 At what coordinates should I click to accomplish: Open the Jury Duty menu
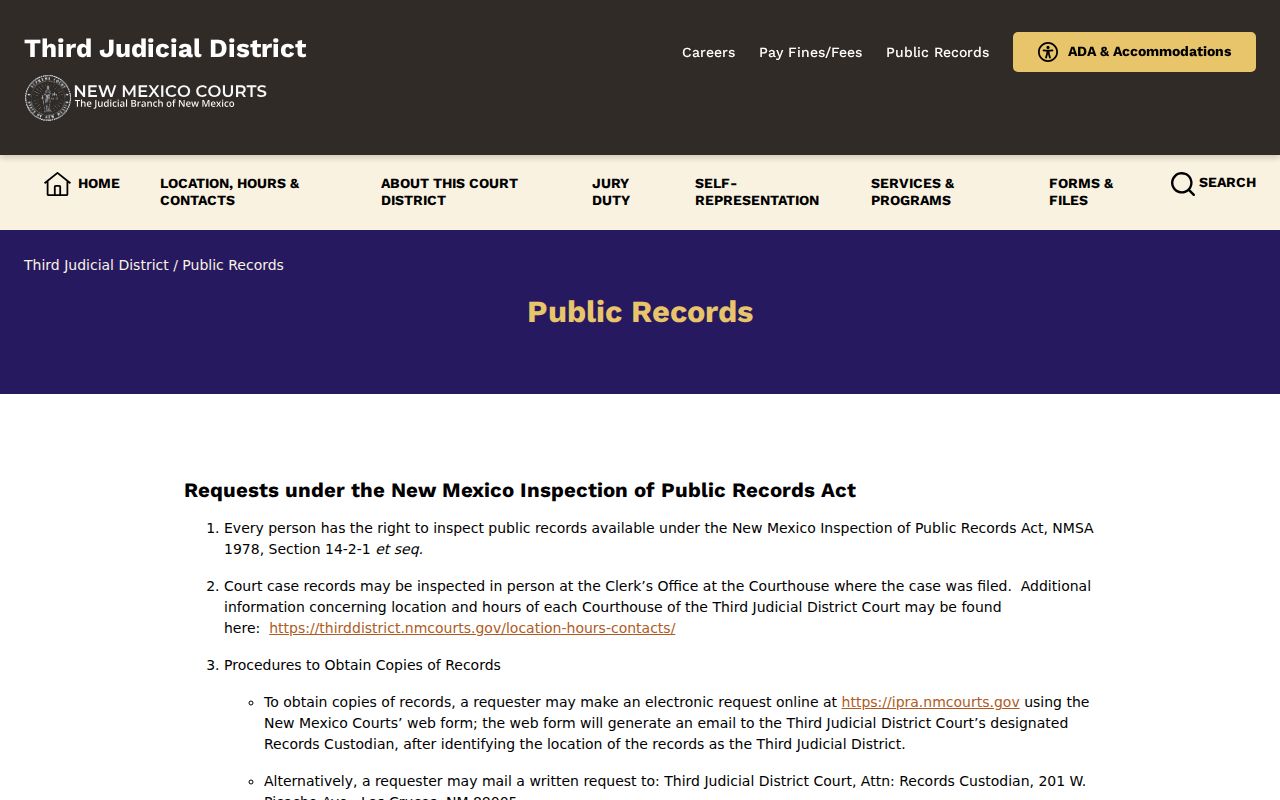[611, 192]
